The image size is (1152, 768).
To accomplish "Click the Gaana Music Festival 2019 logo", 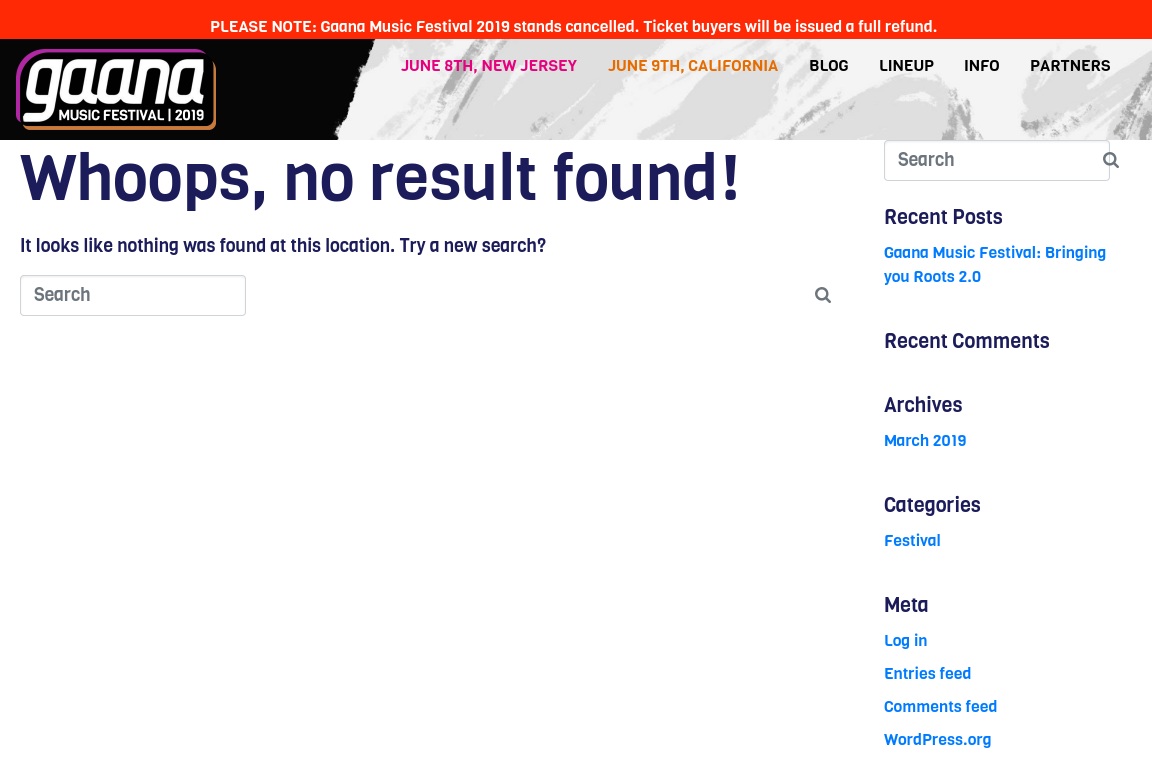I will [116, 89].
